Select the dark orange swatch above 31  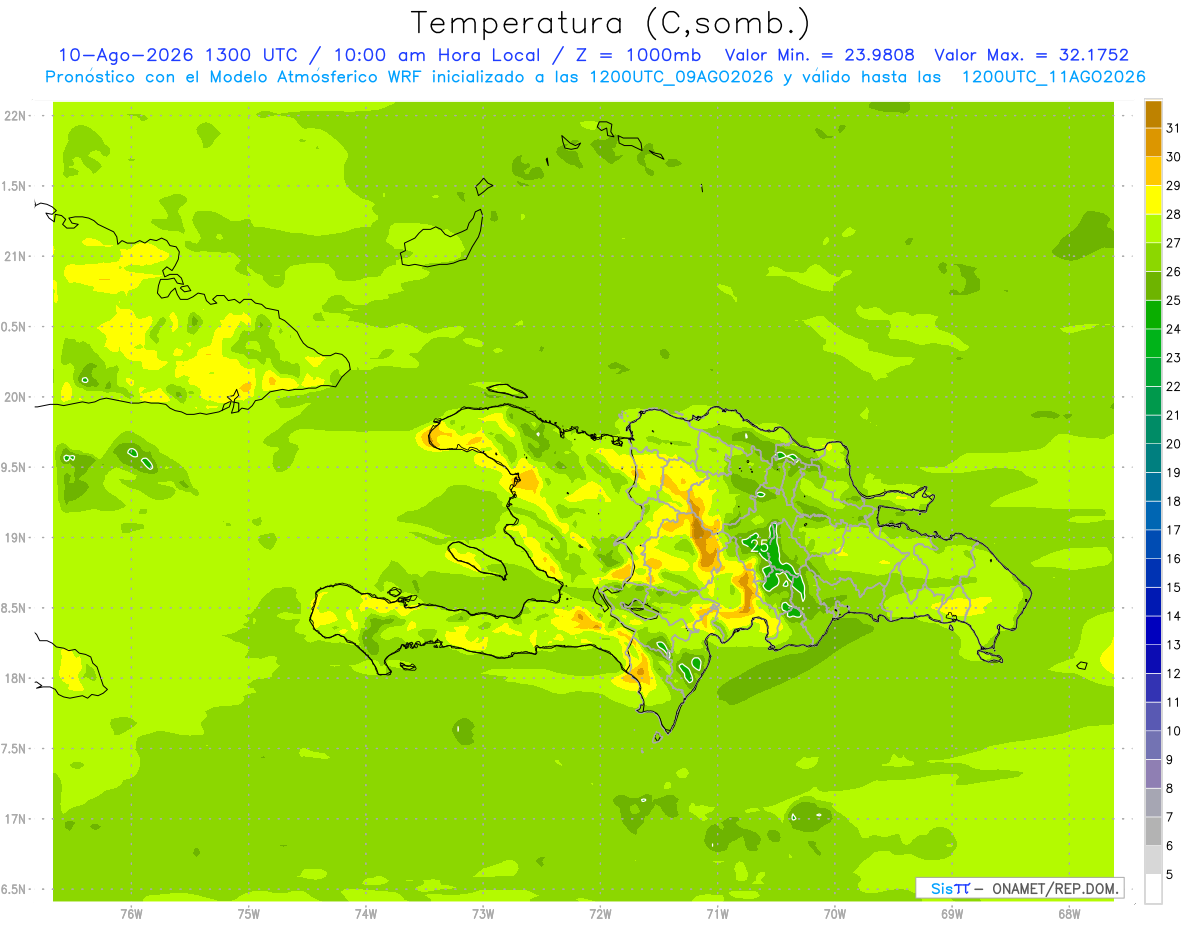point(1153,114)
